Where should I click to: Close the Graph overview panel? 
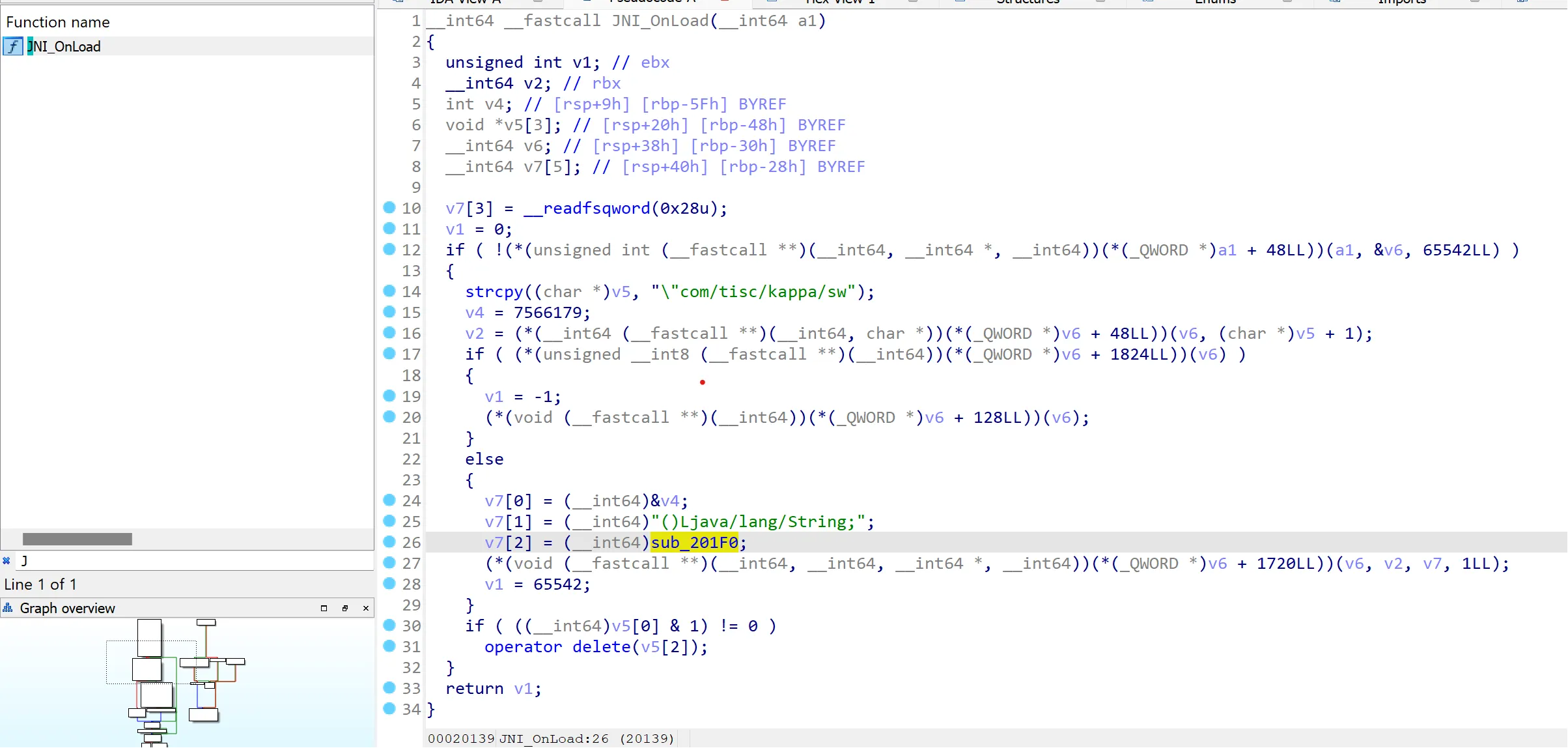366,608
